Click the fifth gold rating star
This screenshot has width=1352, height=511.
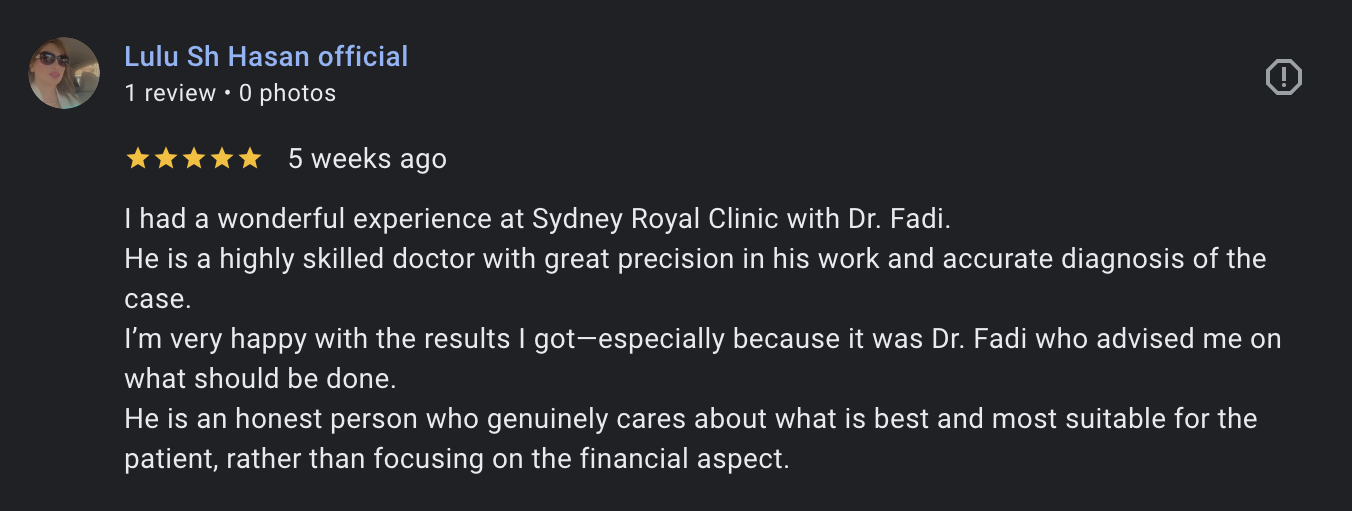pos(250,158)
